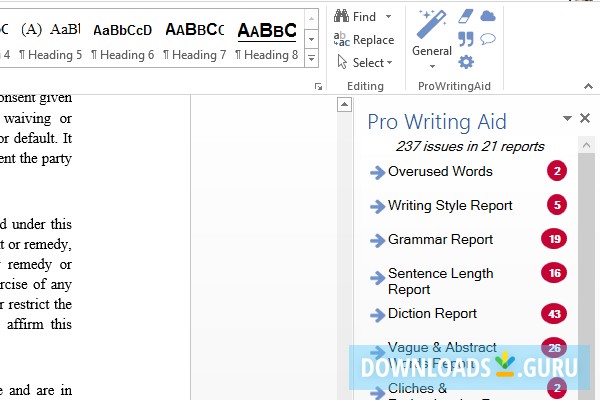Click the ProWritingAid speech bubble icon
This screenshot has height=400, width=600.
point(488,39)
